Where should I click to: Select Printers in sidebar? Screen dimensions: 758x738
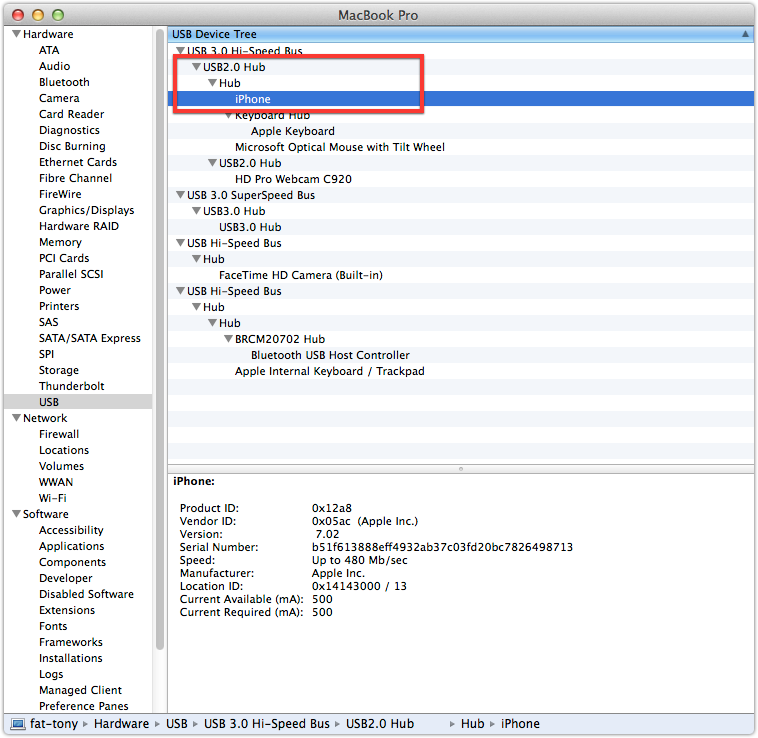[59, 306]
